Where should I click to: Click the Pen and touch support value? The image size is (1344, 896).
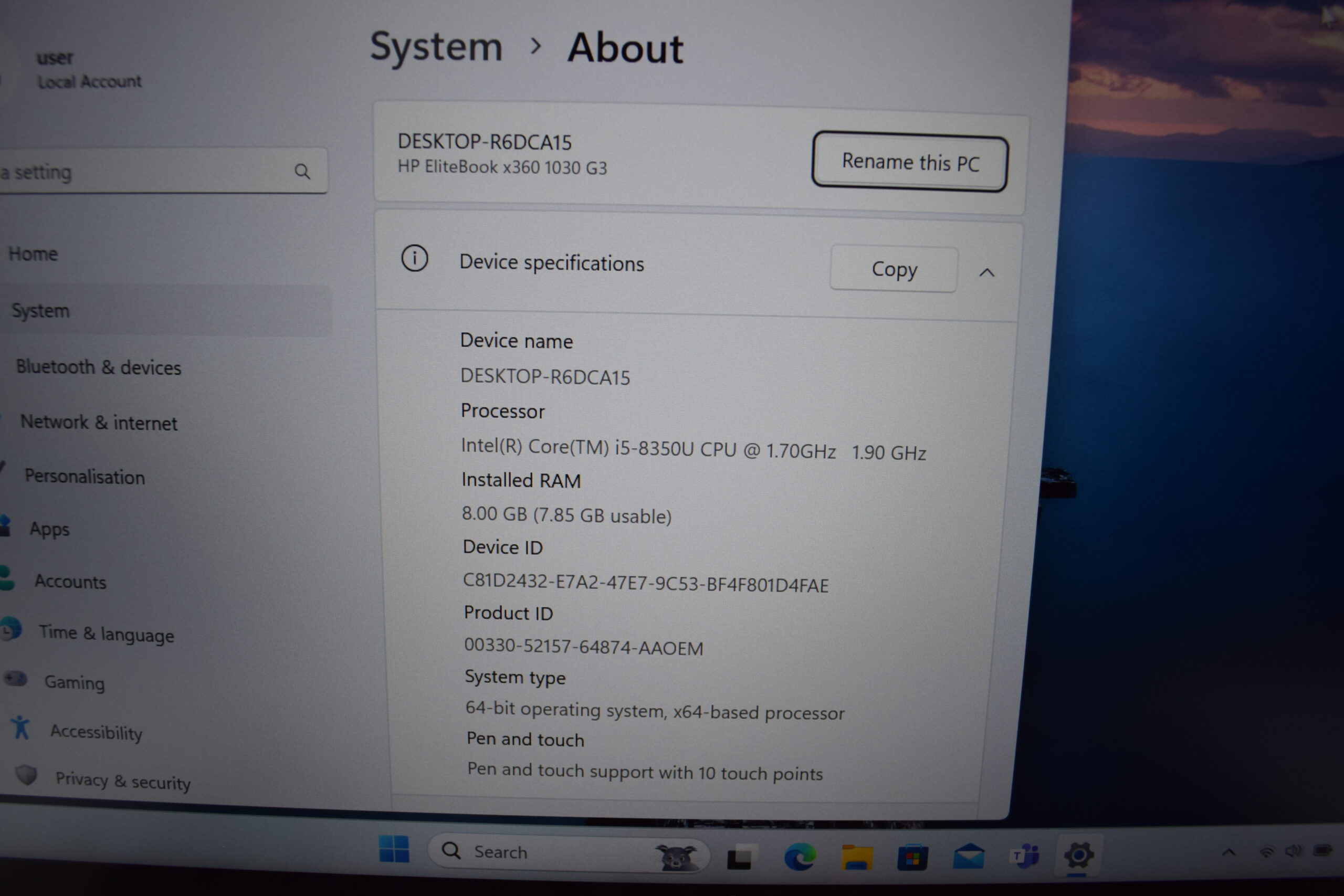coord(645,772)
